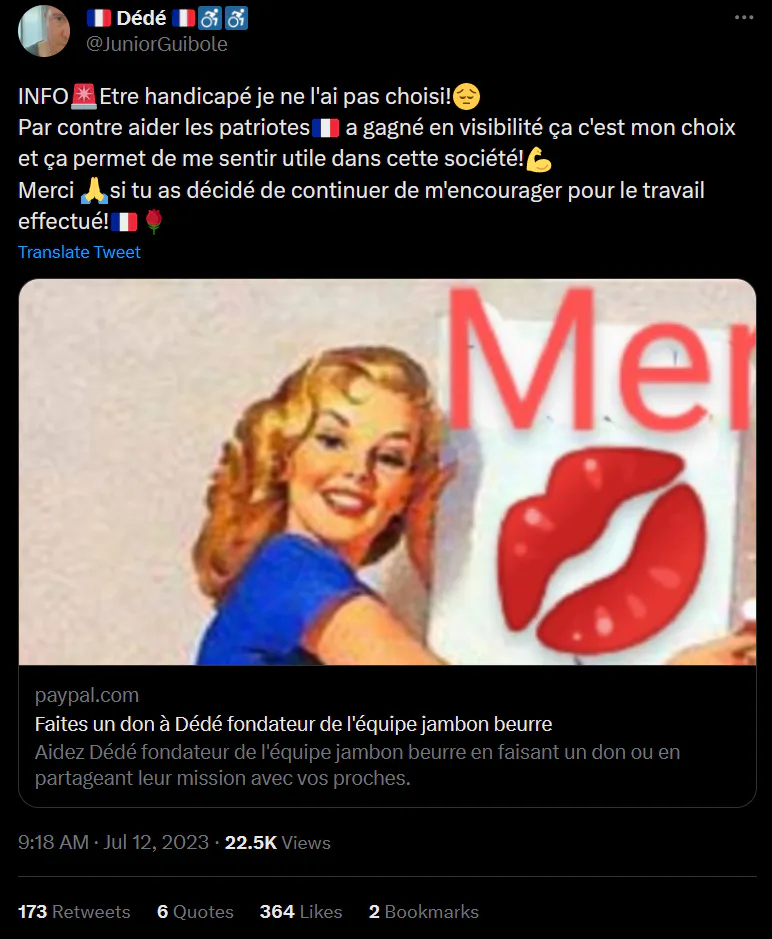Click the Dédé profile avatar picture
Image resolution: width=772 pixels, height=939 pixels.
(x=44, y=31)
